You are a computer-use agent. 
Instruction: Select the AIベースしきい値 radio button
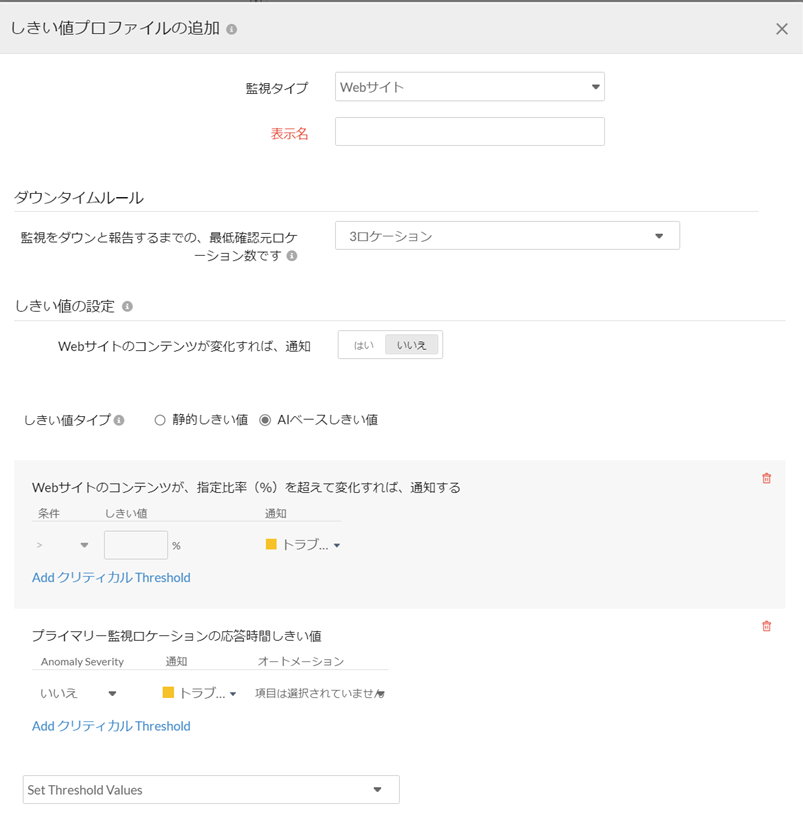[x=265, y=420]
